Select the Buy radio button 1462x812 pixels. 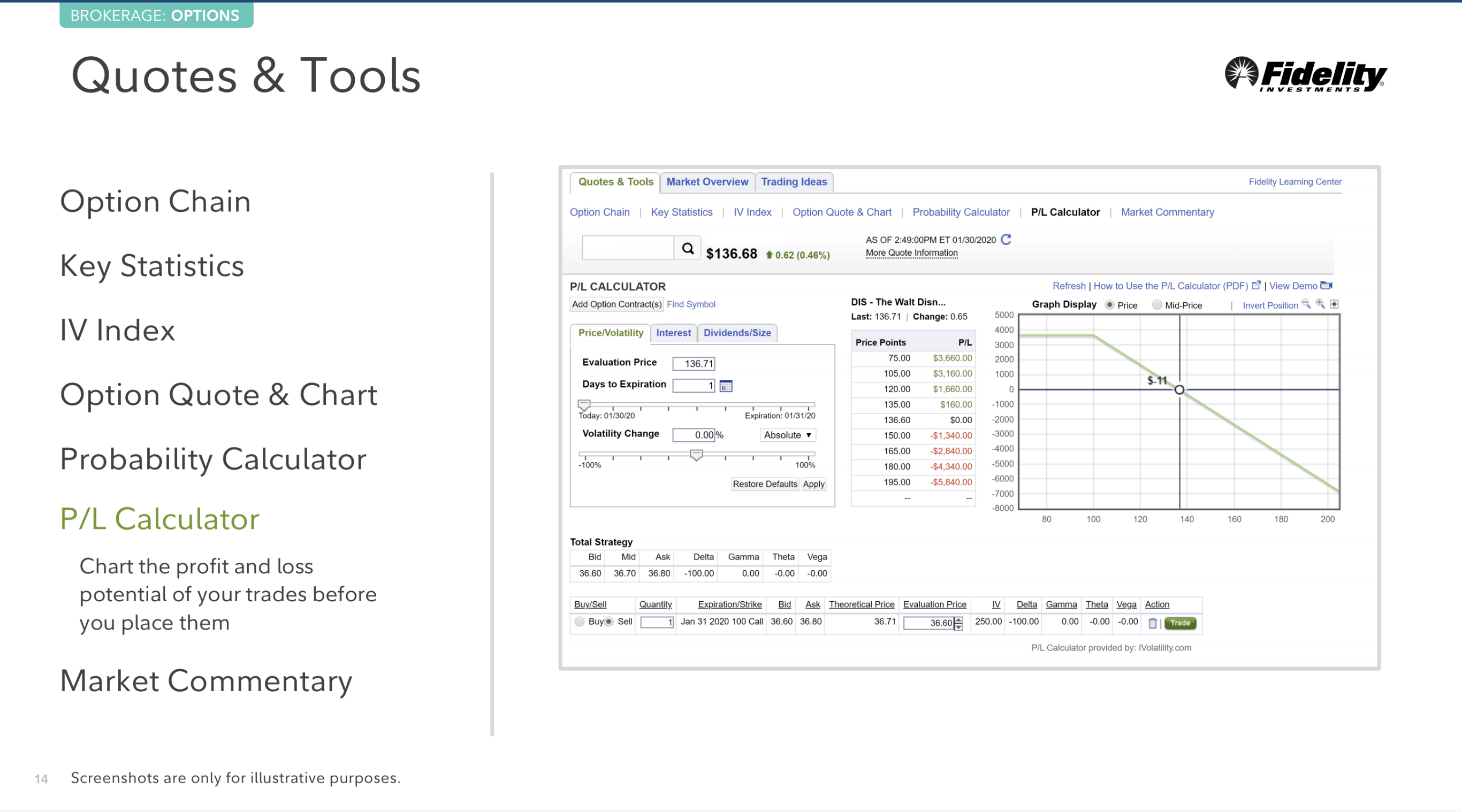580,622
